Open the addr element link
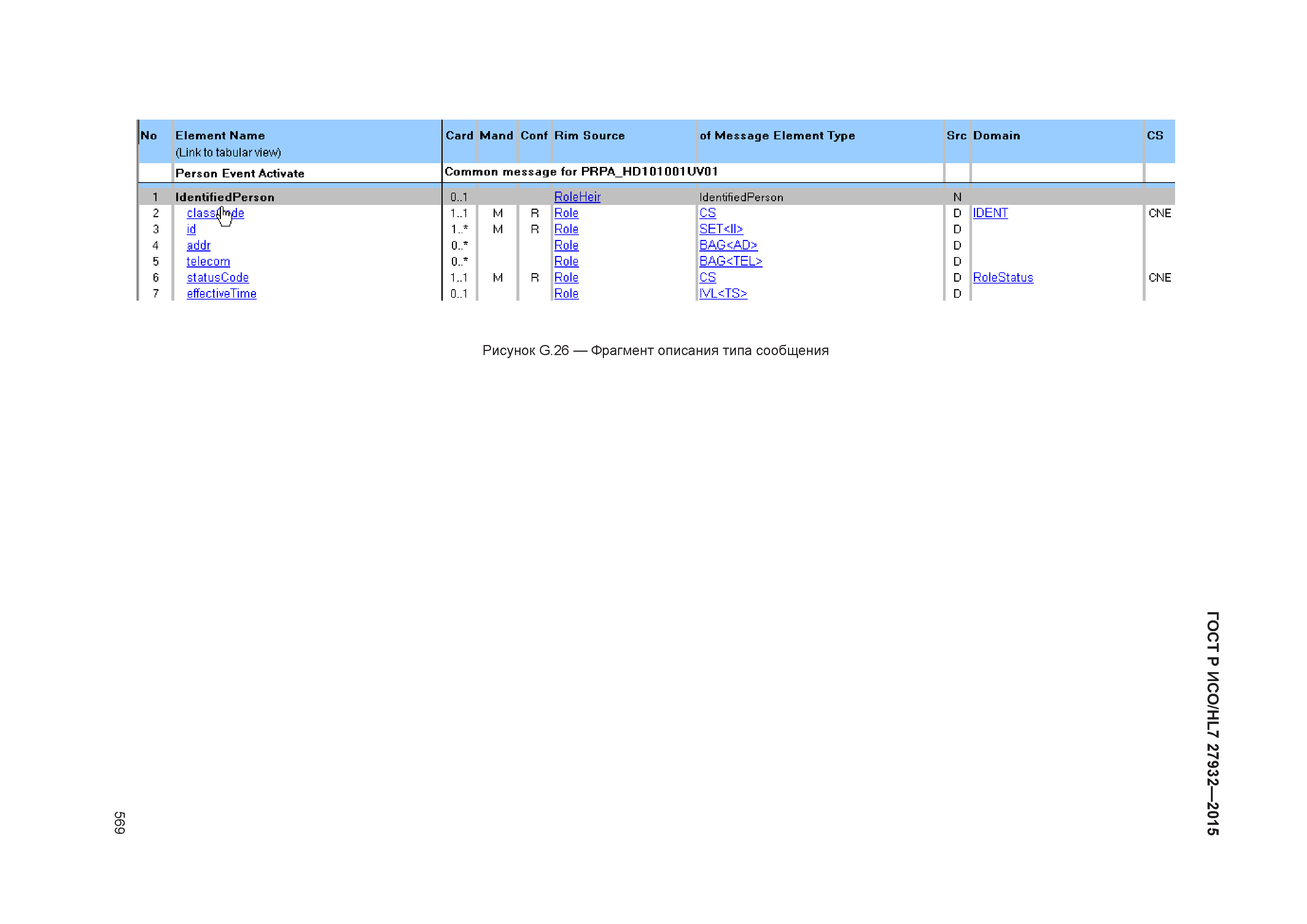1307x924 pixels. click(199, 246)
